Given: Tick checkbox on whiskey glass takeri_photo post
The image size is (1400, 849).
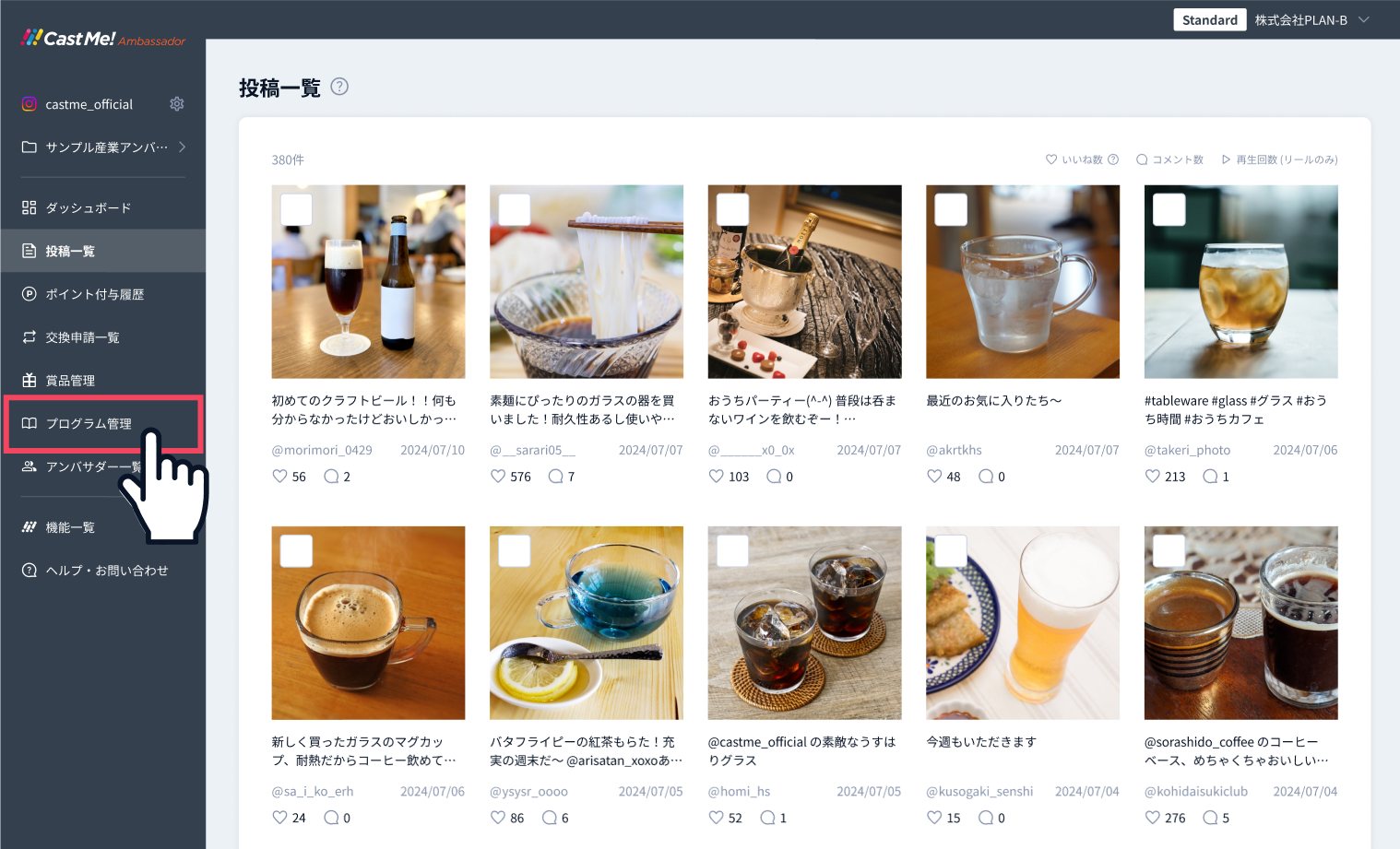Looking at the screenshot, I should 1169,210.
